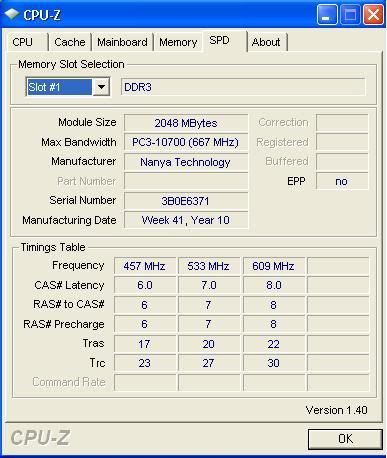Click the Memory Slot Selection group label
This screenshot has width=387, height=458.
click(71, 64)
